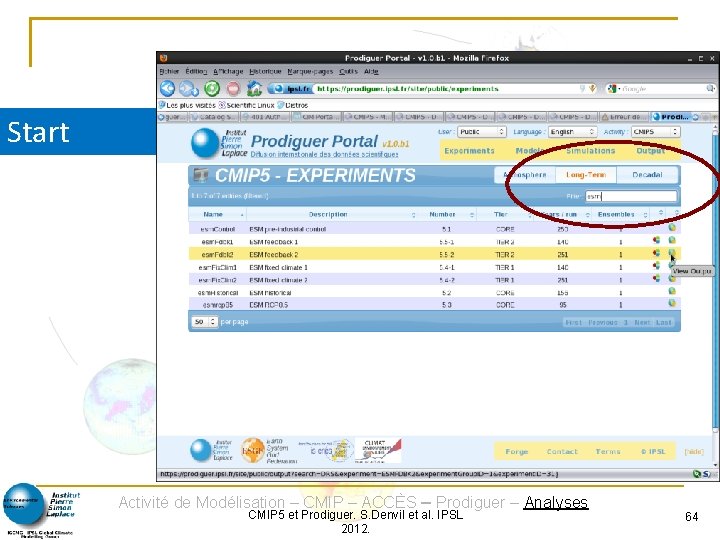Click the browser page vertical scrollbar
720x540 pixels.
pos(714,279)
